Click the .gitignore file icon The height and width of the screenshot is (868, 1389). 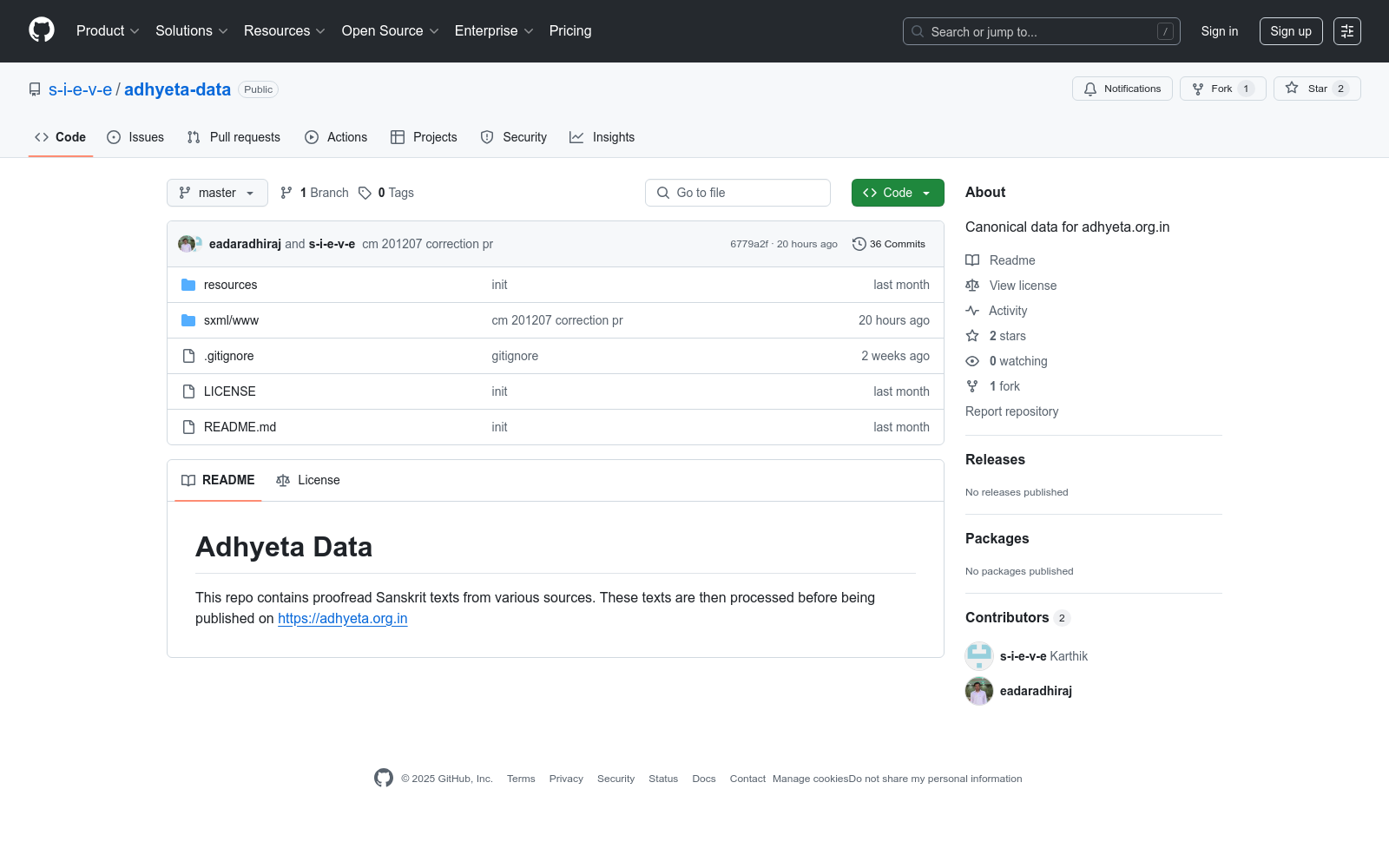[188, 356]
